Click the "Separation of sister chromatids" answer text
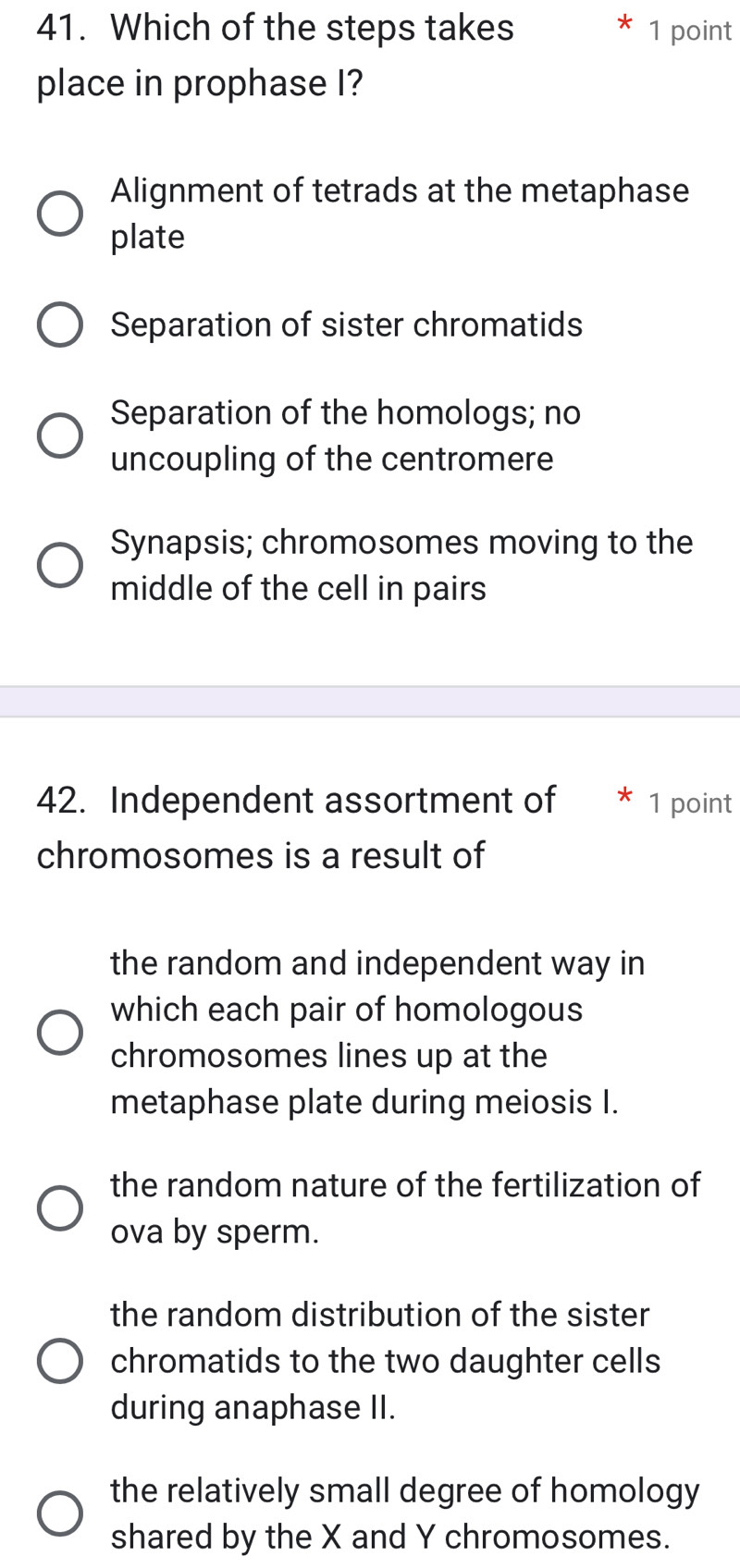This screenshot has height=1568, width=740. click(347, 325)
